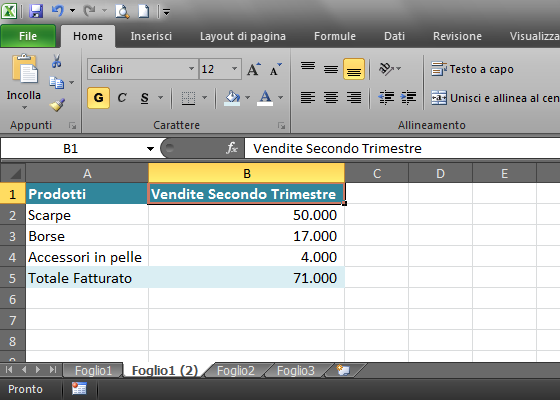Click the decrease indent icon

click(x=386, y=97)
